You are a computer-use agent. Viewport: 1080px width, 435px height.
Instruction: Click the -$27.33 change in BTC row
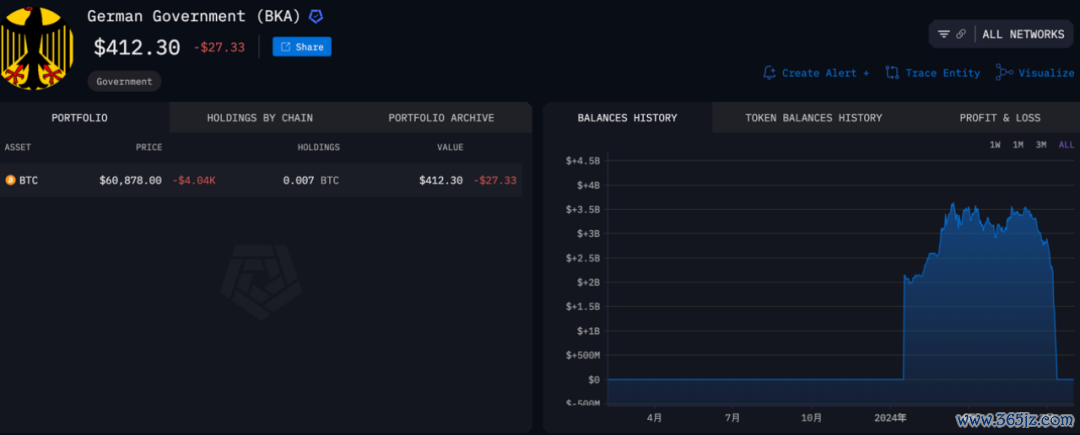point(495,180)
